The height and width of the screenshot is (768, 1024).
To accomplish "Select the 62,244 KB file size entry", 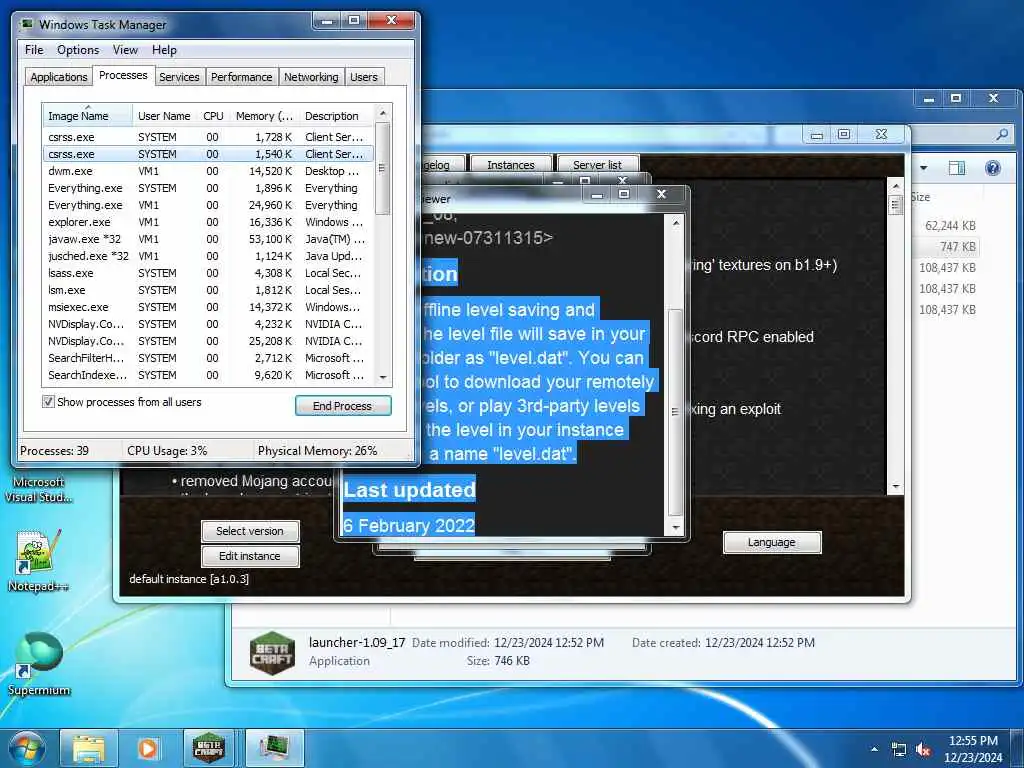I will (x=950, y=226).
